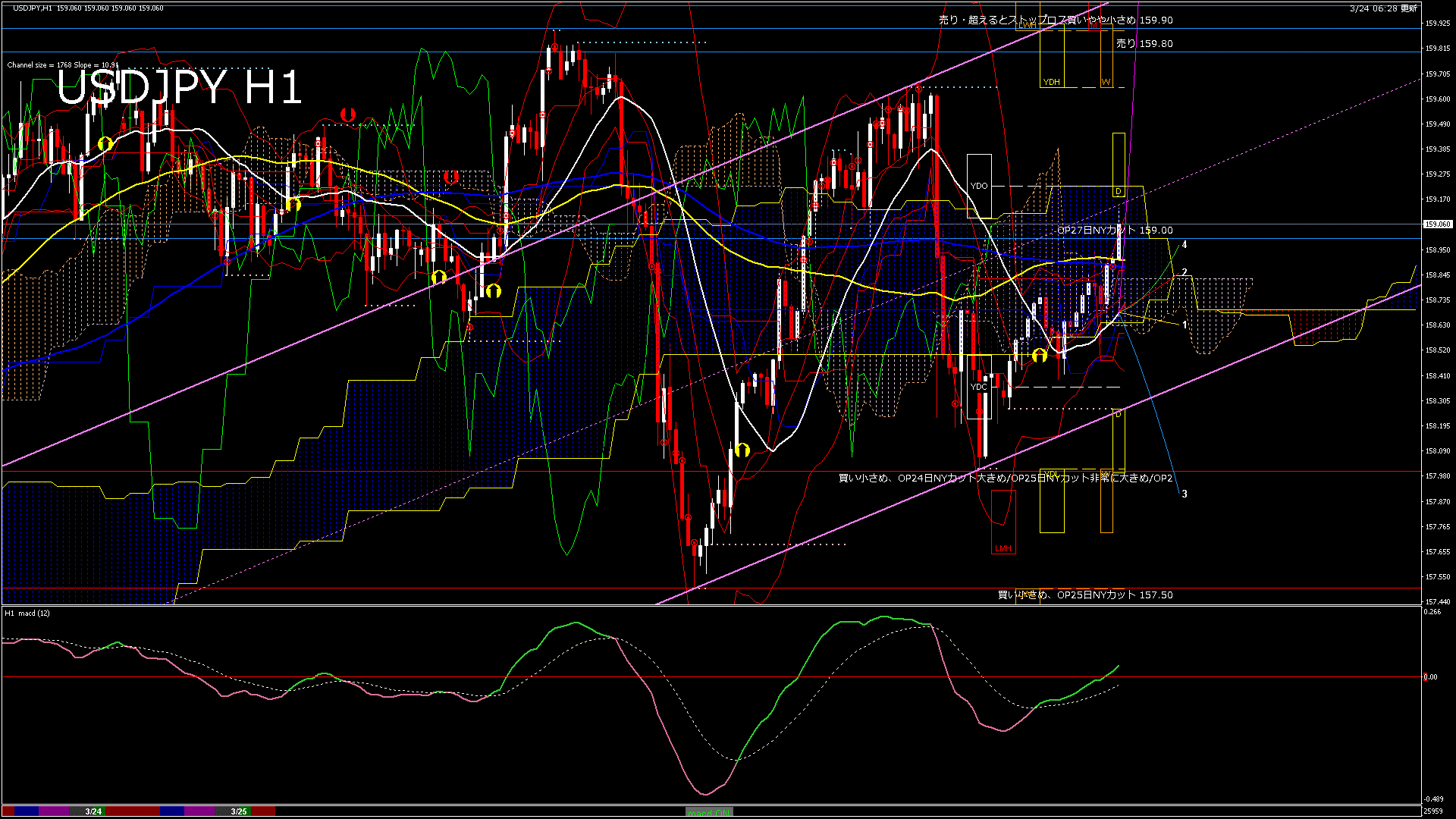The height and width of the screenshot is (819, 1456).
Task: Click the red arrow circle above 159.490 candles
Action: pos(348,115)
